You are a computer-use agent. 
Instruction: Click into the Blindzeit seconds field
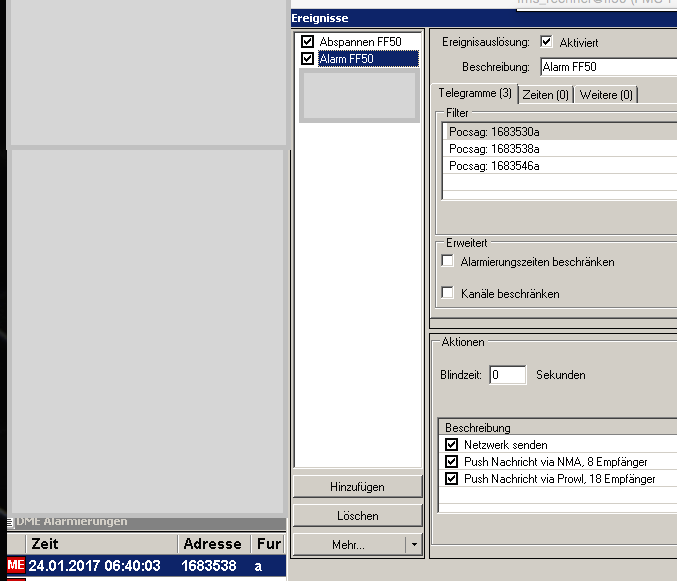pos(508,375)
